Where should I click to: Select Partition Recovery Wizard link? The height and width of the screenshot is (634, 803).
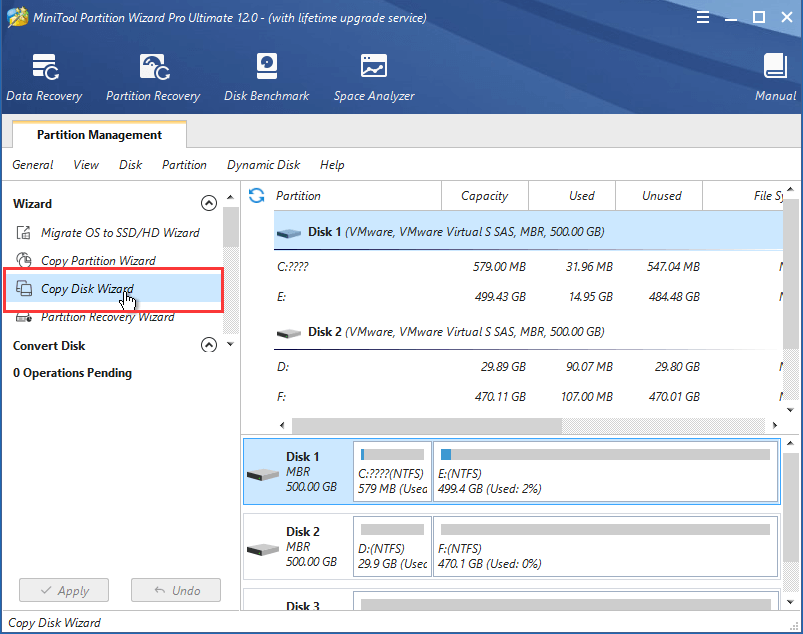[x=108, y=317]
